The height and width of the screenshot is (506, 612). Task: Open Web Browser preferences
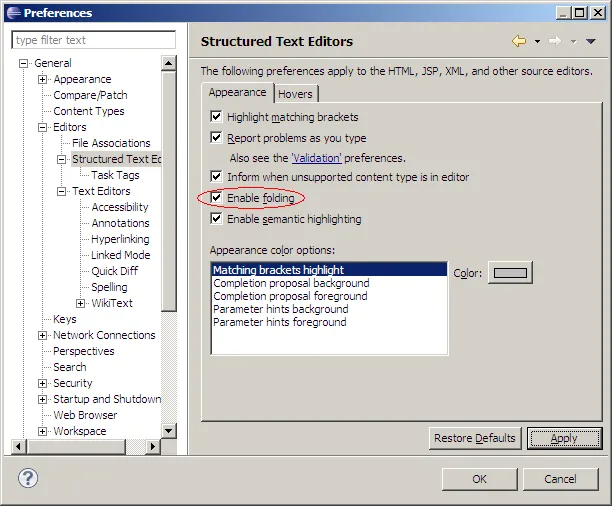click(x=85, y=415)
